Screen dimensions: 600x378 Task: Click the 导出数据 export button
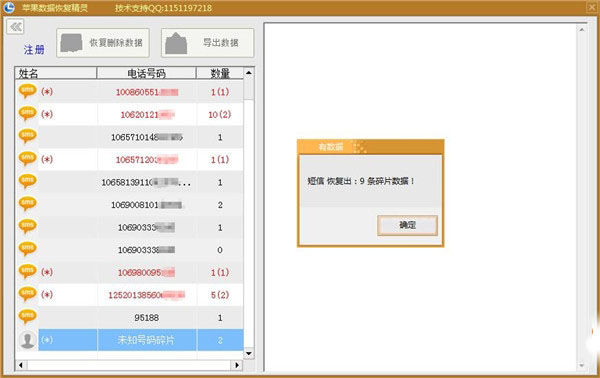pos(207,43)
